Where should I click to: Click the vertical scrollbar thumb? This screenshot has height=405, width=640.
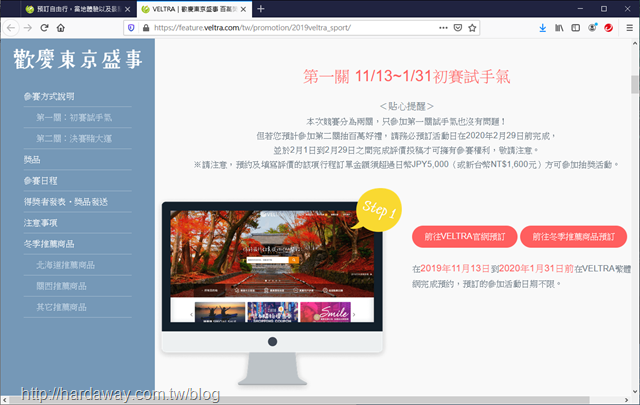click(x=635, y=84)
